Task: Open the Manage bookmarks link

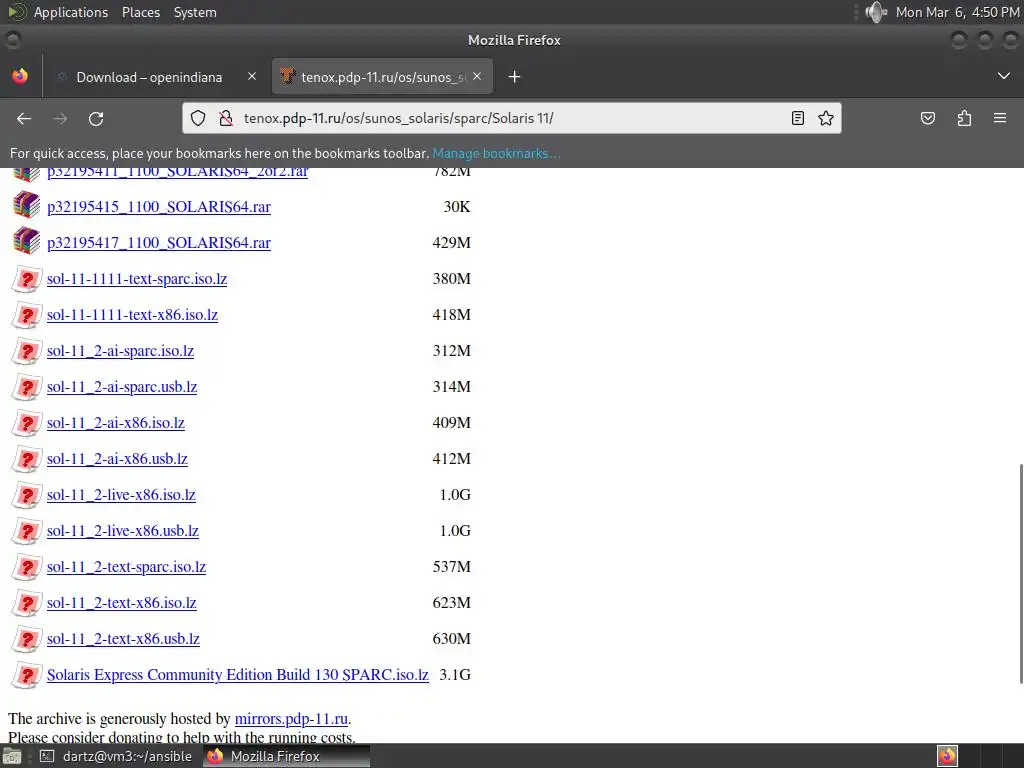Action: click(x=496, y=153)
